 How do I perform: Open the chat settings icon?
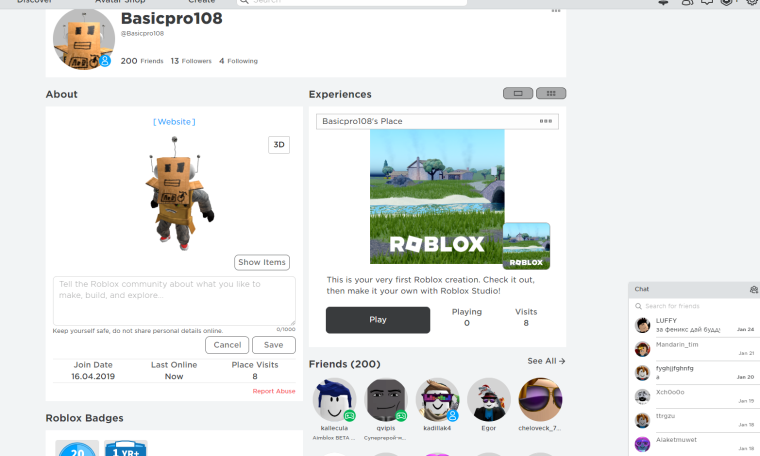753,289
